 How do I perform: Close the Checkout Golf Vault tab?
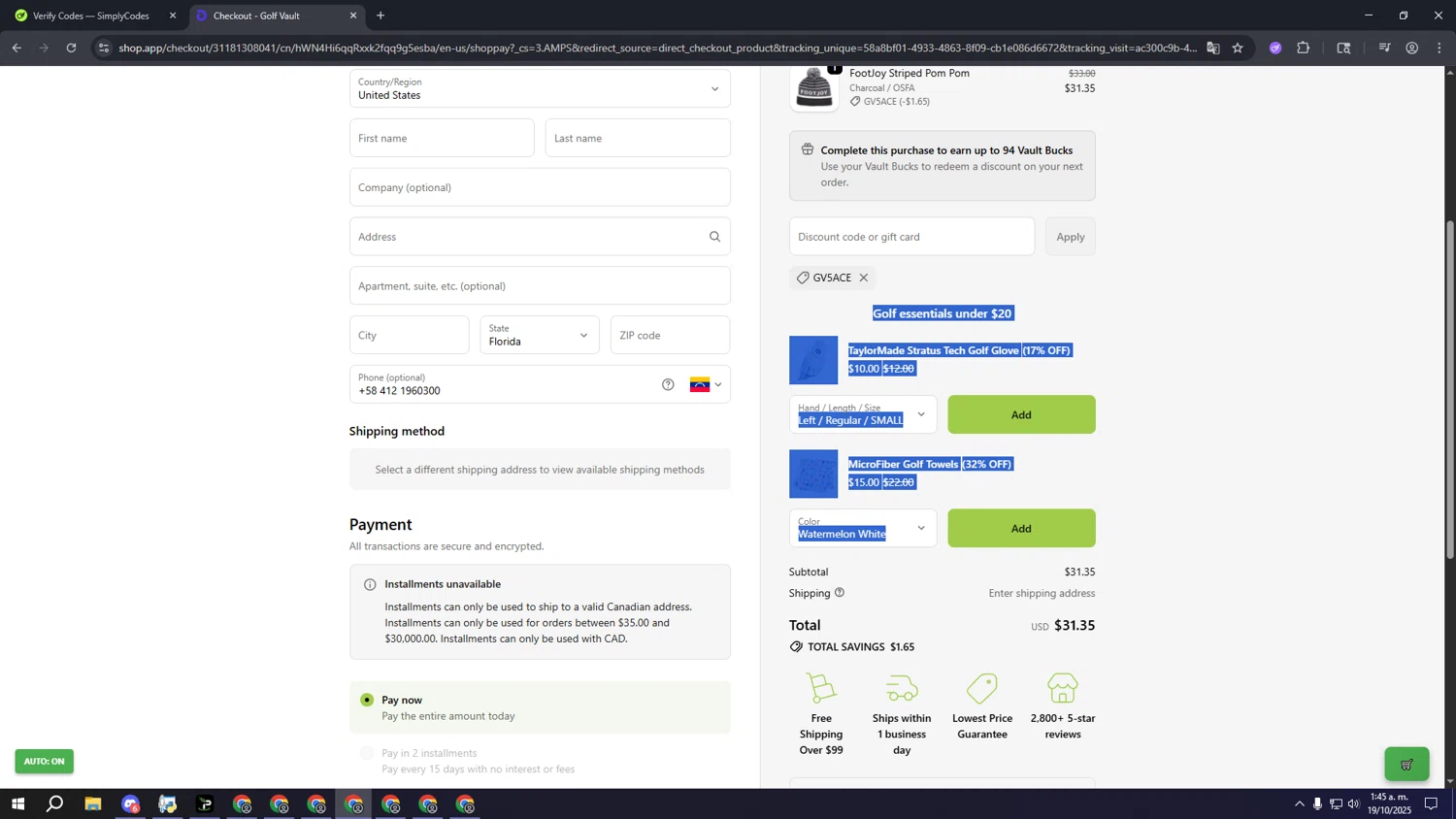point(353,16)
